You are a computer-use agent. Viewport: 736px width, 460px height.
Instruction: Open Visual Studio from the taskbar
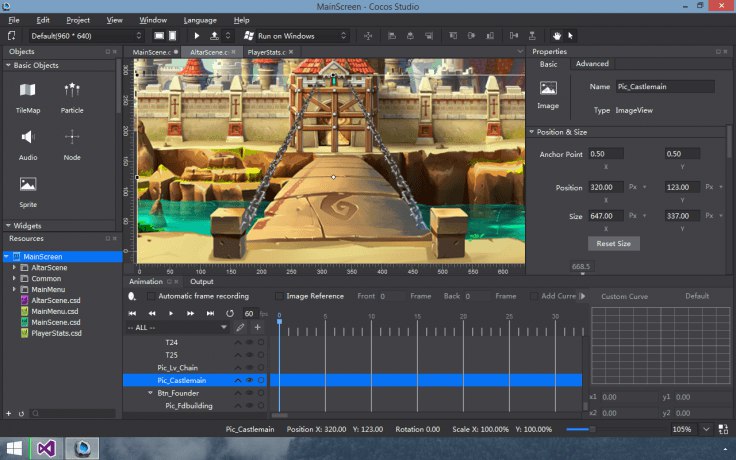(x=46, y=449)
